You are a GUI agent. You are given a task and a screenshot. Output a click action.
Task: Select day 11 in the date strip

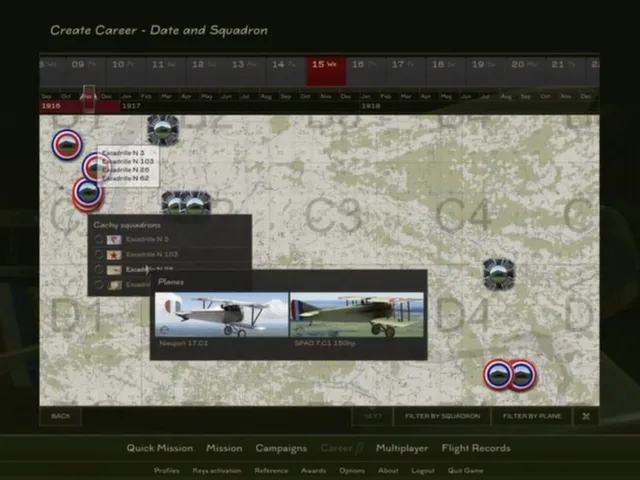[x=165, y=71]
